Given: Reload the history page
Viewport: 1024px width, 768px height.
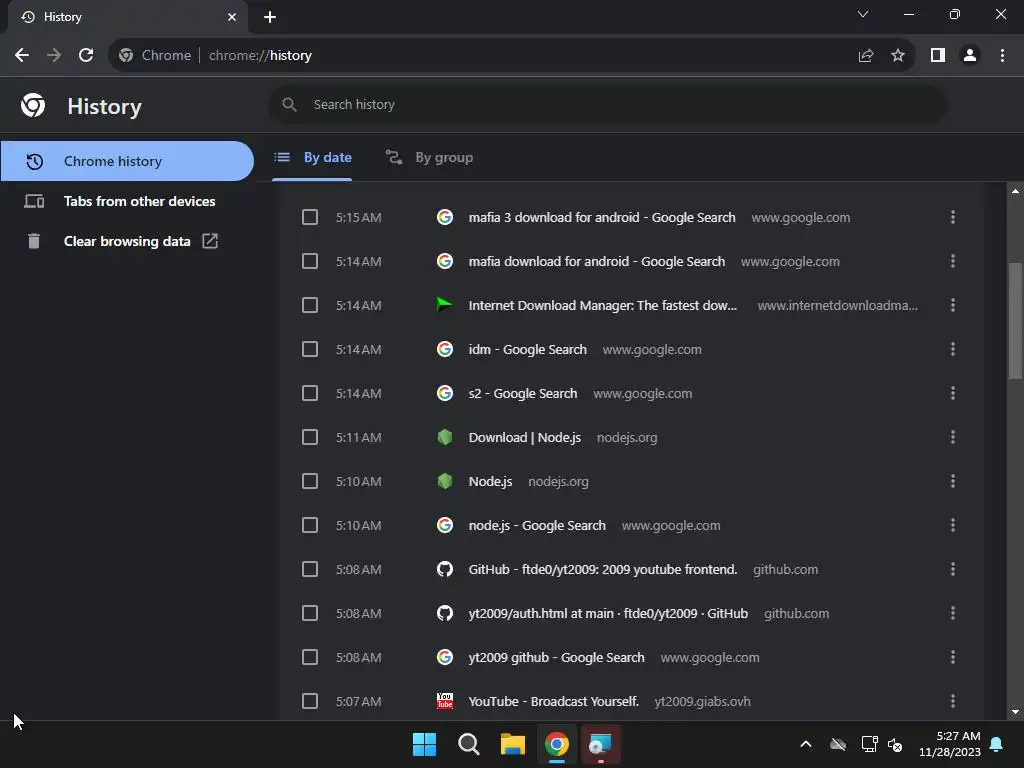Looking at the screenshot, I should pyautogui.click(x=86, y=56).
